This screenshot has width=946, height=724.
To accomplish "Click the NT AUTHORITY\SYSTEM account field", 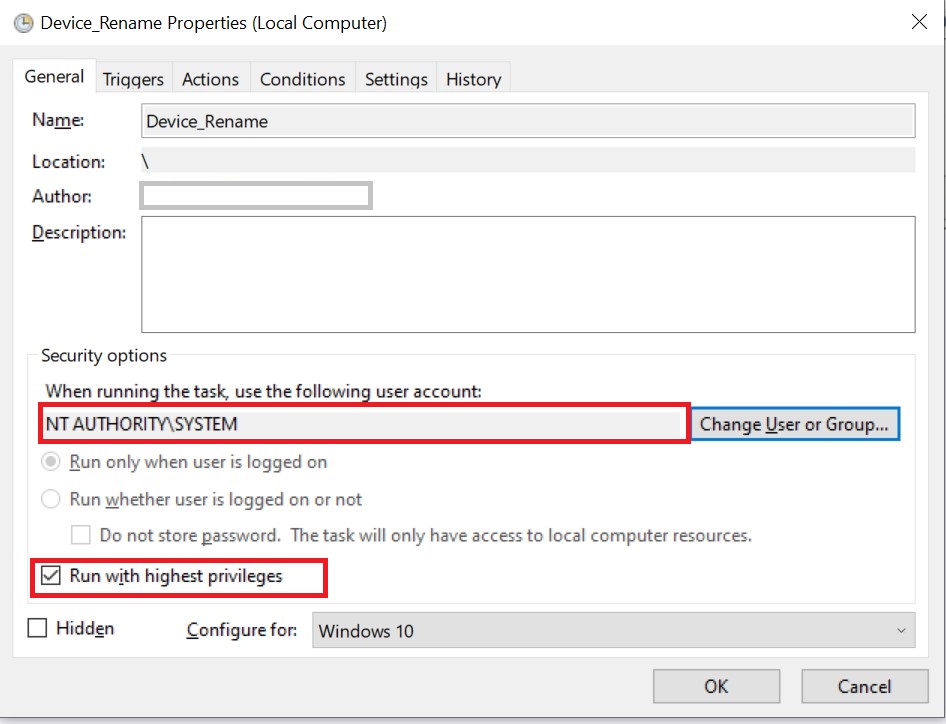I will point(360,424).
